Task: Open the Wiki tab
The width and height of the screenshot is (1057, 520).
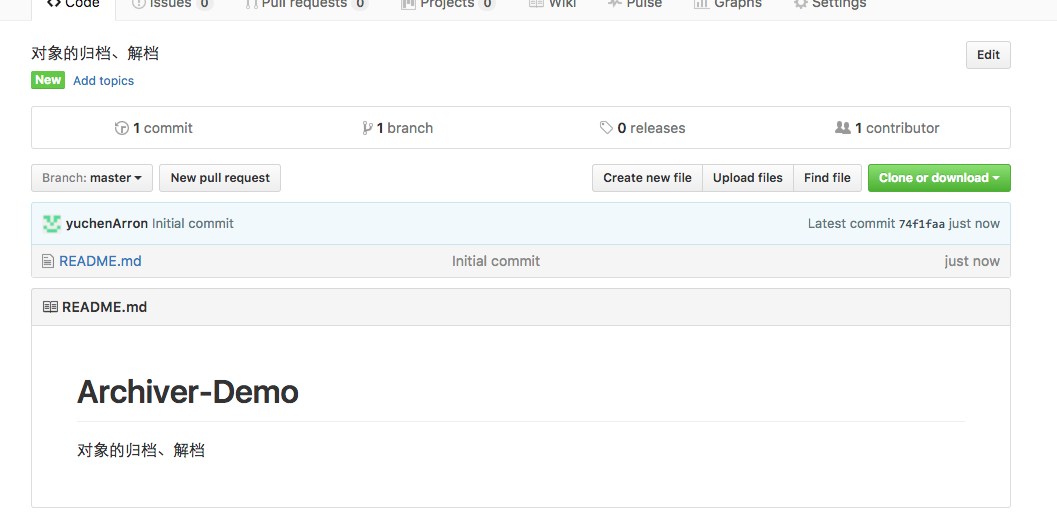Action: pos(553,5)
